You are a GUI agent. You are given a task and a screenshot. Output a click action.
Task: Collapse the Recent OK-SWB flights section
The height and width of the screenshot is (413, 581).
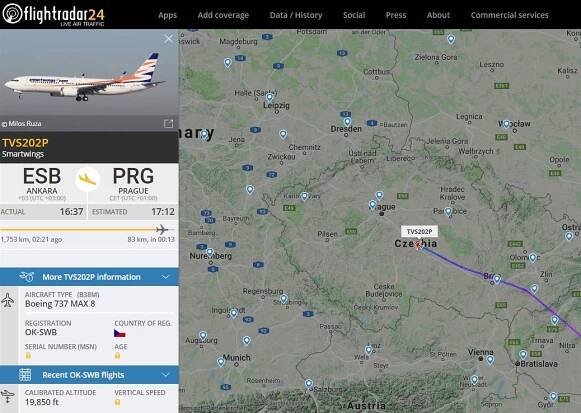(89, 375)
